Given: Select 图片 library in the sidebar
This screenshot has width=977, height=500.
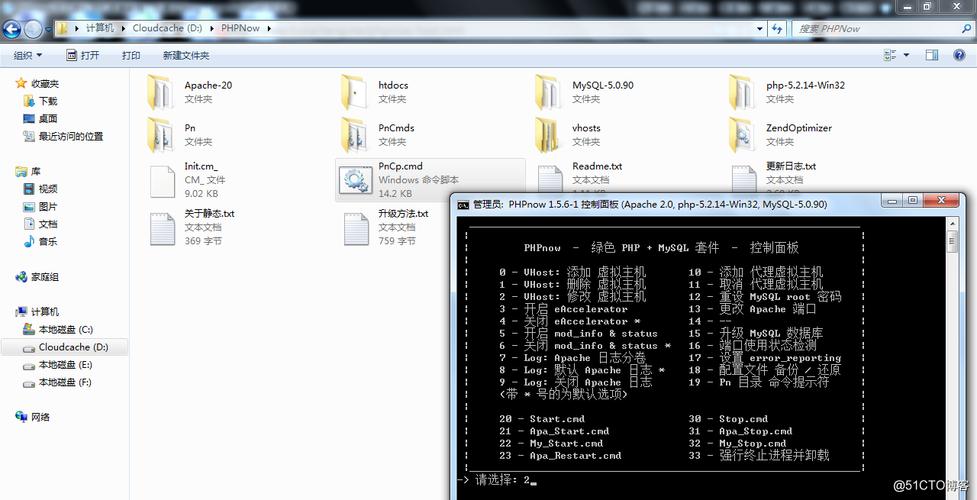Looking at the screenshot, I should [47, 206].
